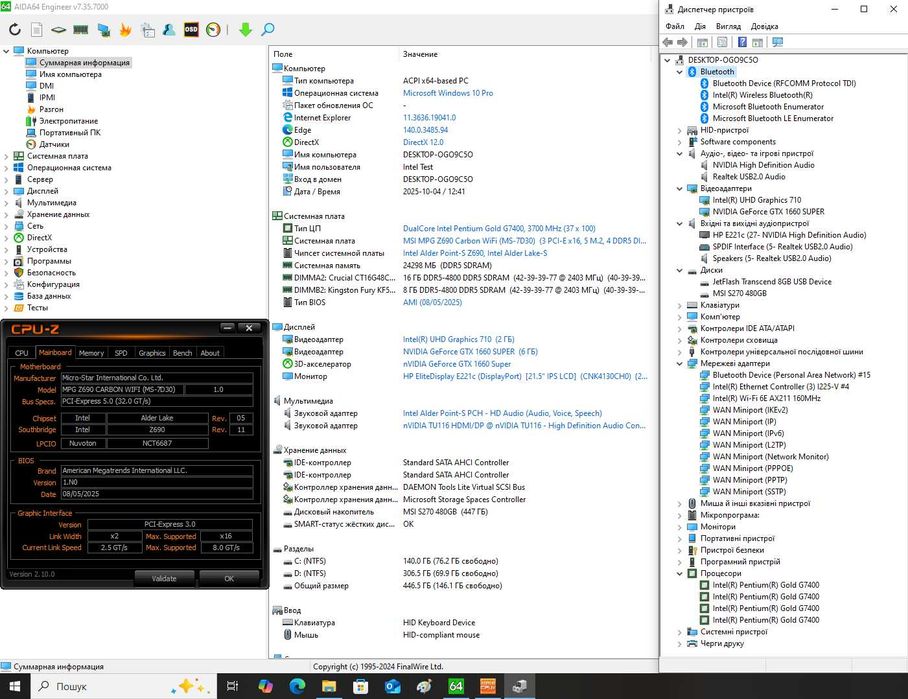
Task: Expand the HID-пристрої category
Action: point(680,130)
